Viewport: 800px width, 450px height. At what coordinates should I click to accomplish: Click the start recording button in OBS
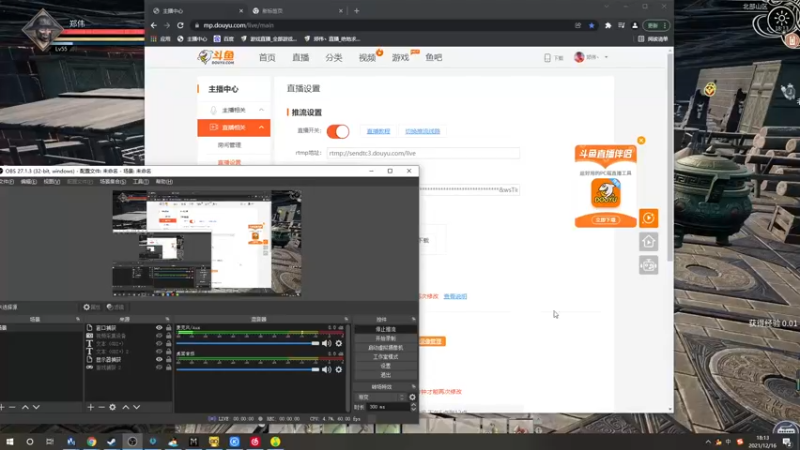pyautogui.click(x=385, y=338)
